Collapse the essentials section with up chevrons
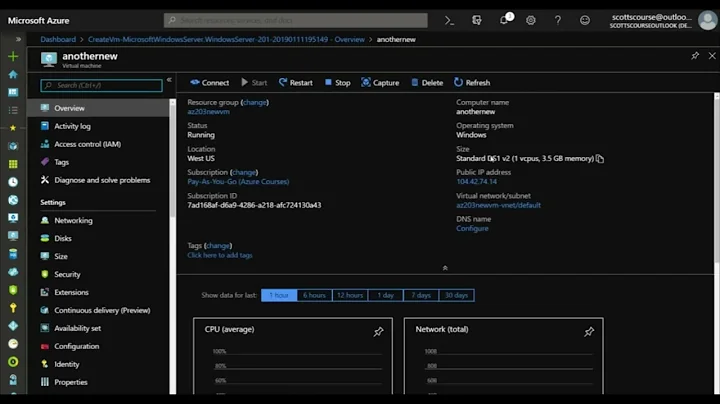 (x=445, y=268)
